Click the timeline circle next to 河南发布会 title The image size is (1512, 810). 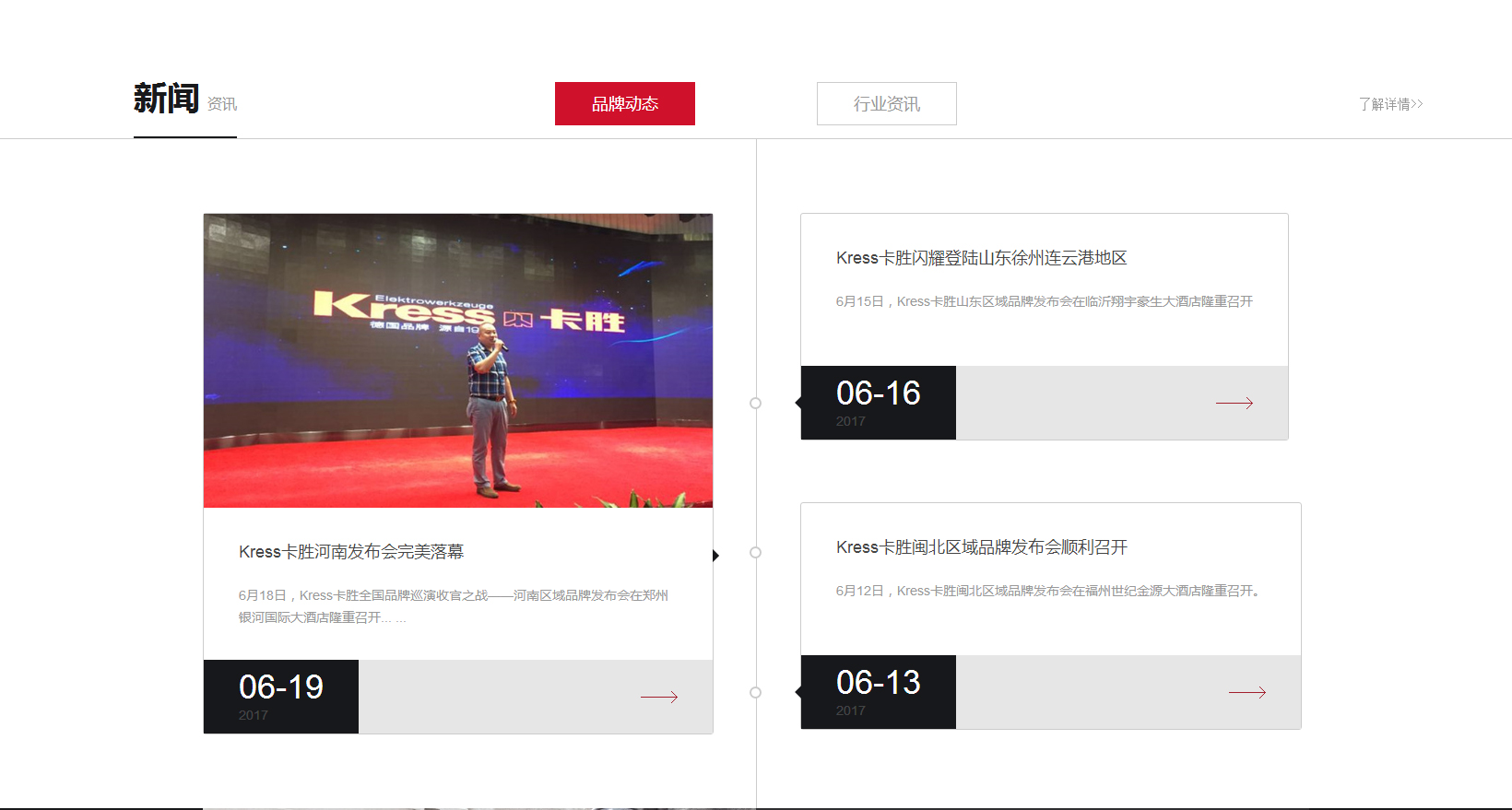[756, 552]
